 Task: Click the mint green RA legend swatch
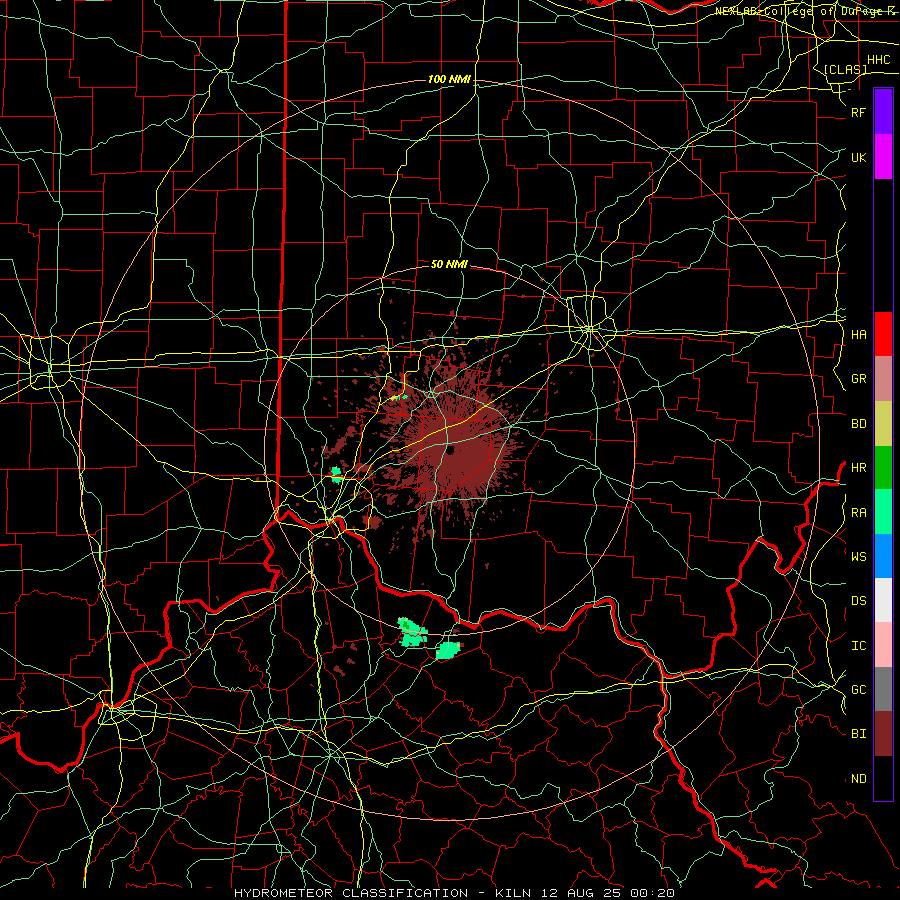[883, 512]
